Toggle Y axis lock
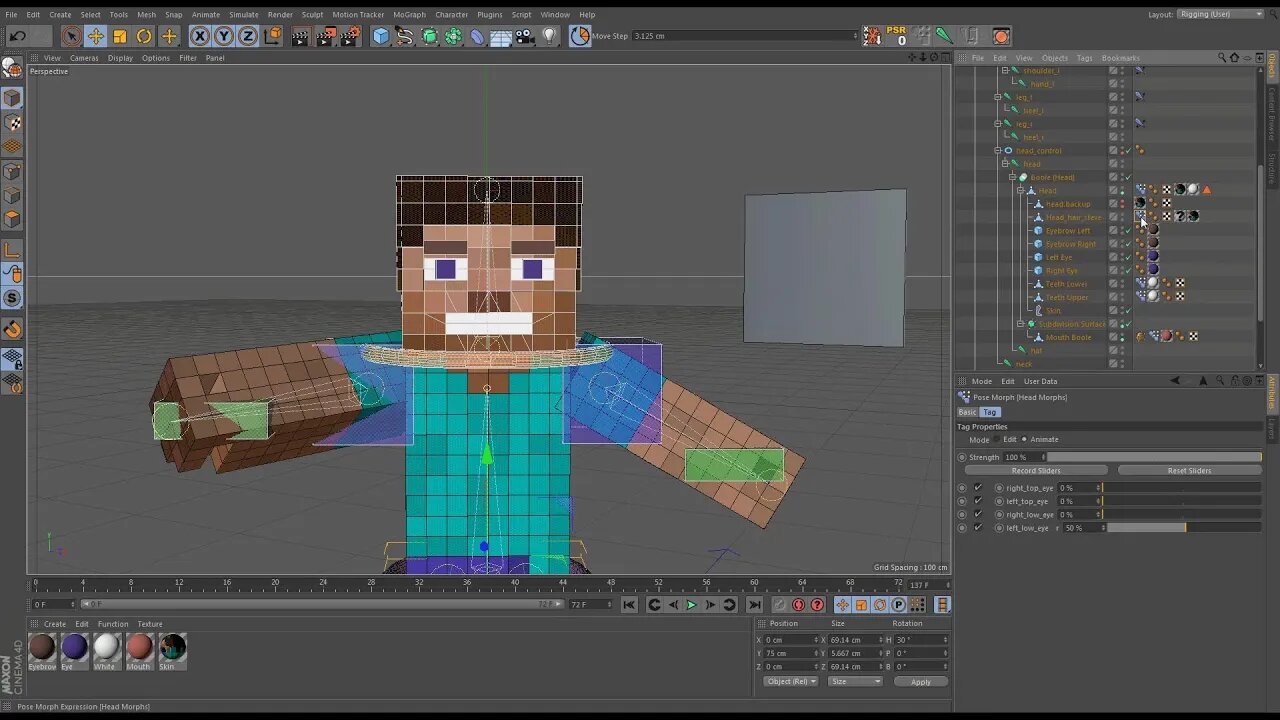The height and width of the screenshot is (720, 1280). coord(224,36)
